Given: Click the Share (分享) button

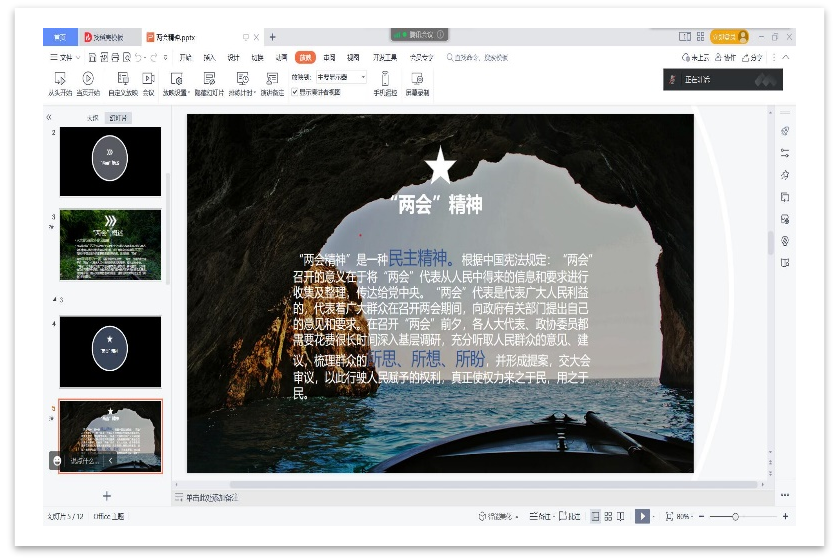Looking at the screenshot, I should point(752,58).
